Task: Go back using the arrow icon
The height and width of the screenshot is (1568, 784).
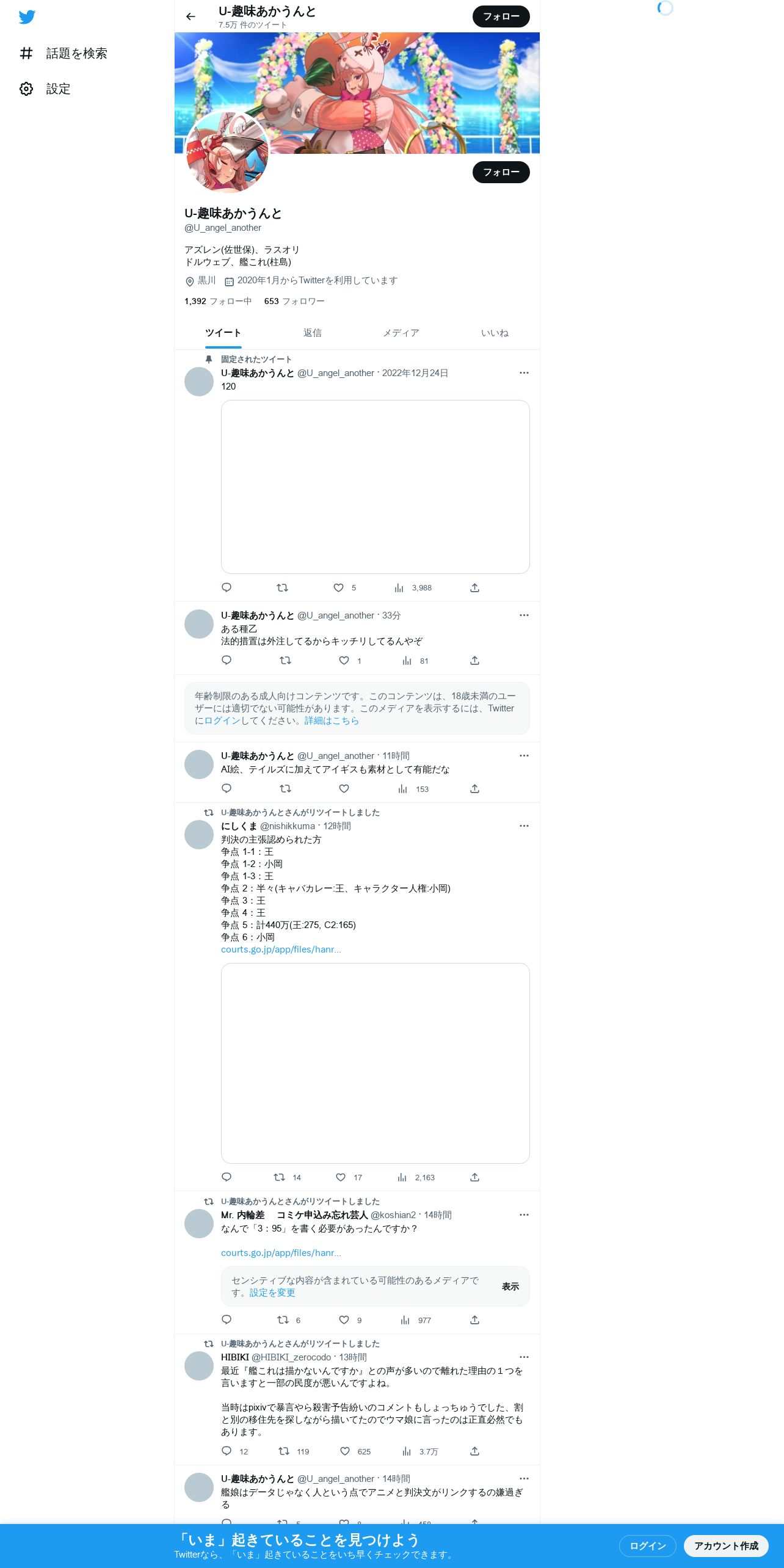Action: pyautogui.click(x=191, y=16)
